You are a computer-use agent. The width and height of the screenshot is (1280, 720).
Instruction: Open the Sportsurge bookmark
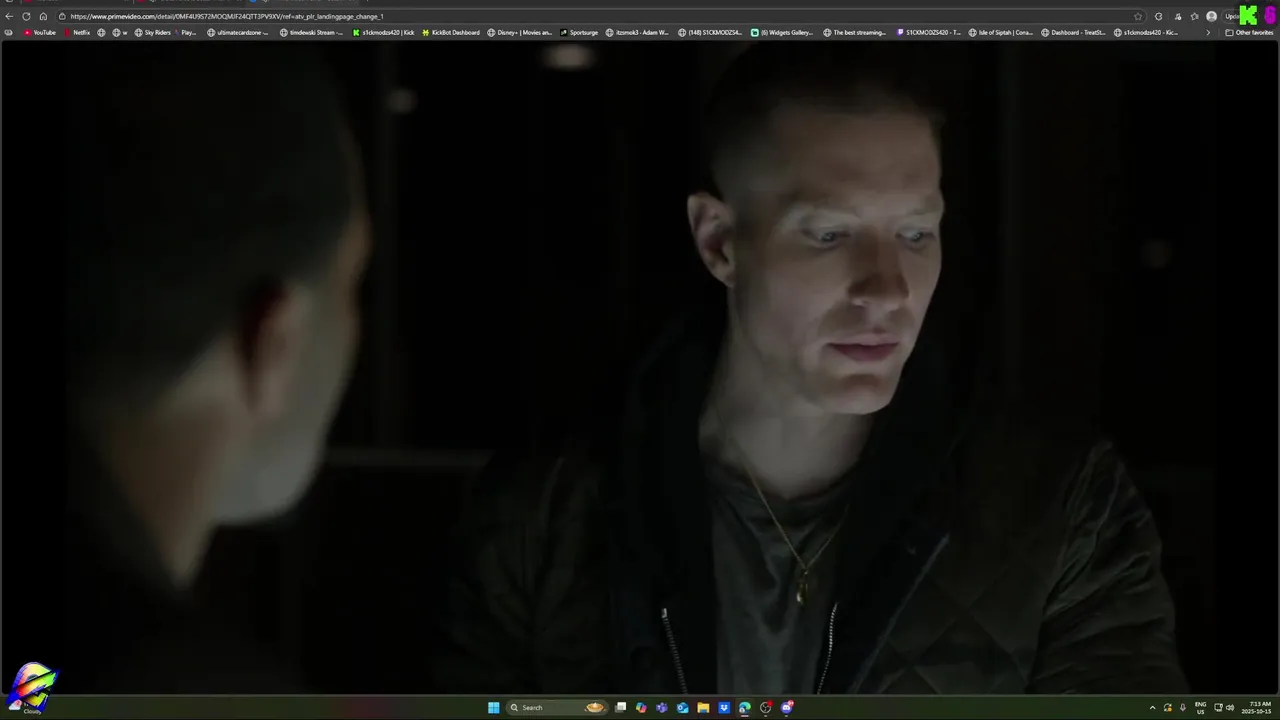[579, 33]
